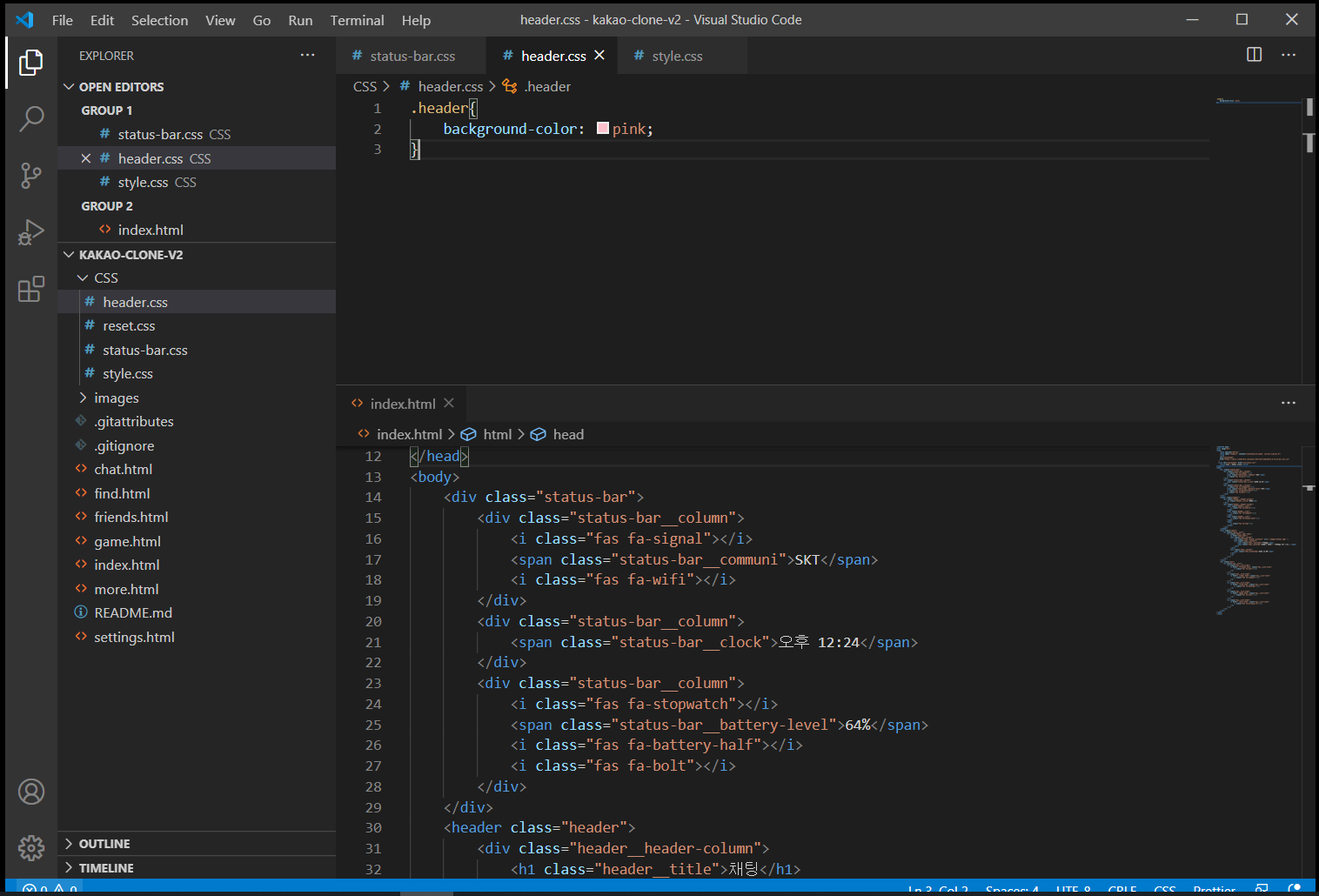Collapse the KAKAO-CLONE-V2 folder section
The image size is (1319, 896).
(69, 255)
